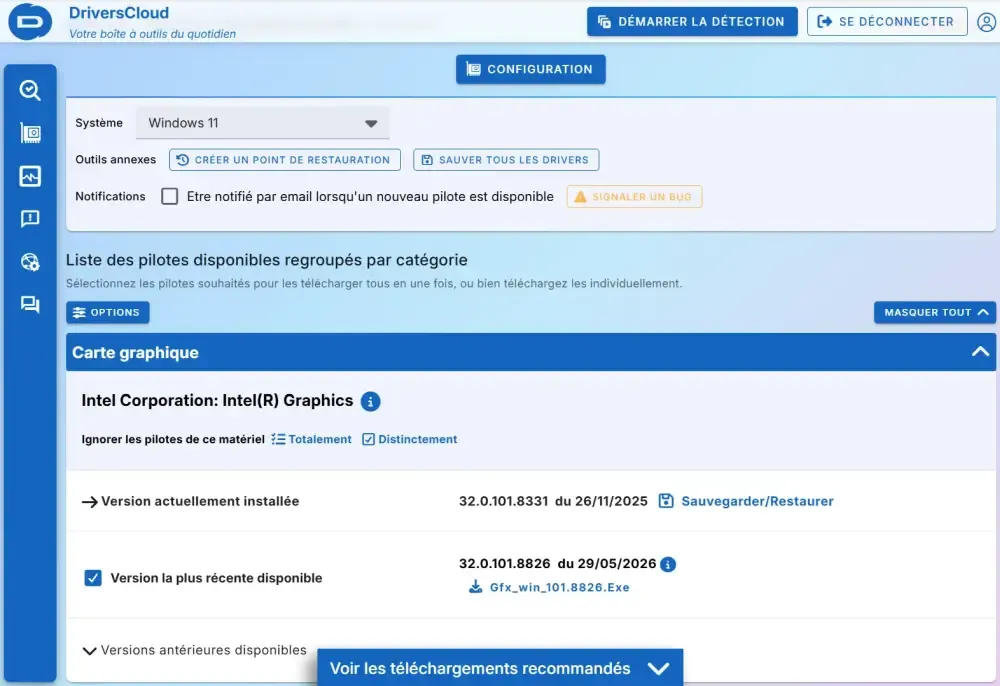The image size is (1000, 686).
Task: Open the user account profile icon
Action: coord(986,22)
